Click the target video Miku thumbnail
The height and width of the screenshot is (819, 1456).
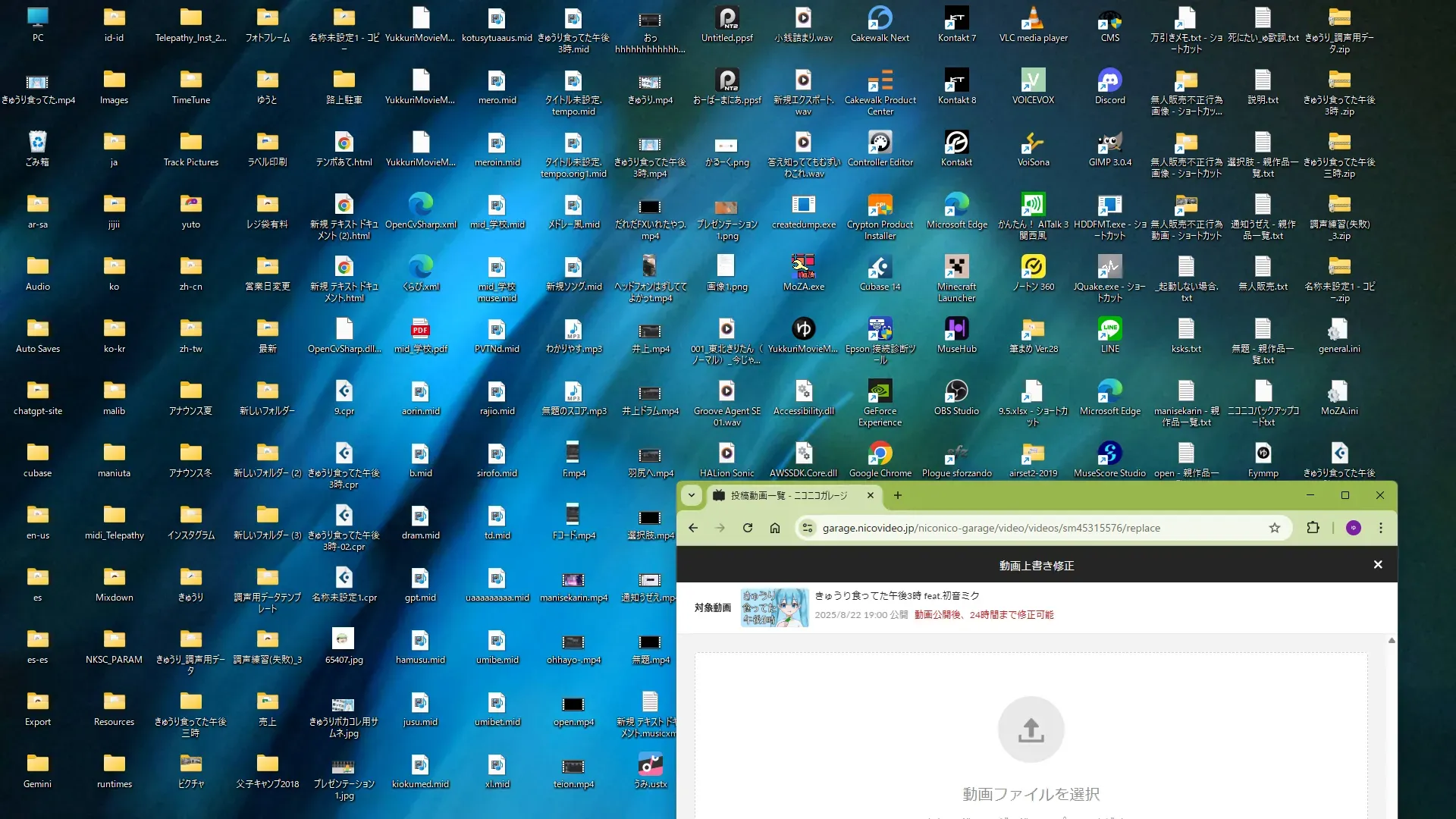773,607
